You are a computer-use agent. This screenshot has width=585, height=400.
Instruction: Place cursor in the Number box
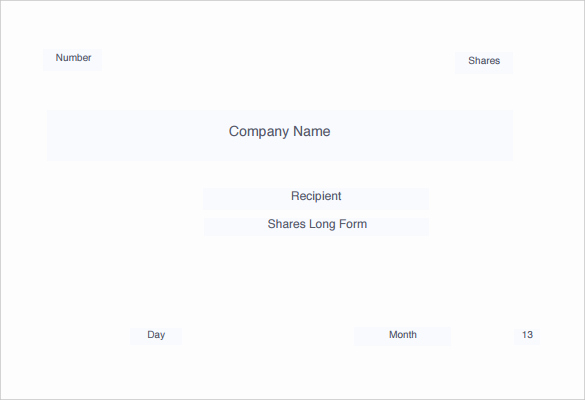(x=72, y=60)
